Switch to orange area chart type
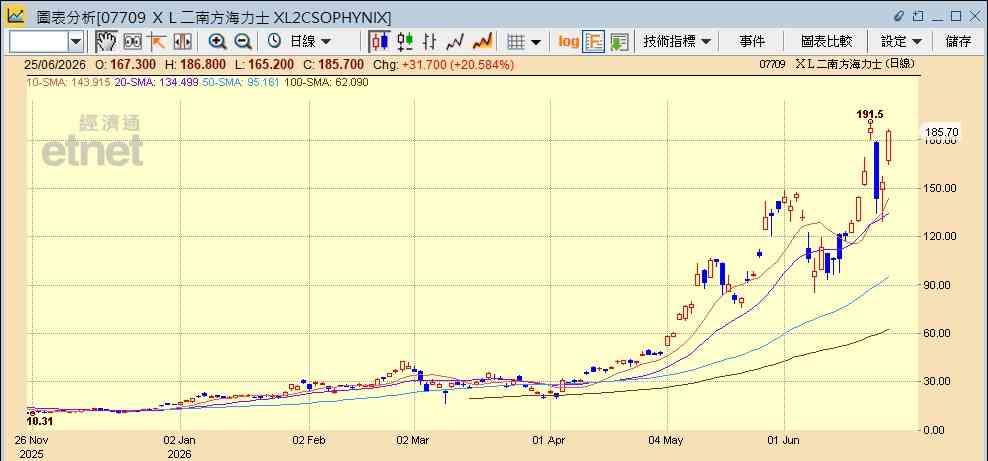 tap(482, 42)
